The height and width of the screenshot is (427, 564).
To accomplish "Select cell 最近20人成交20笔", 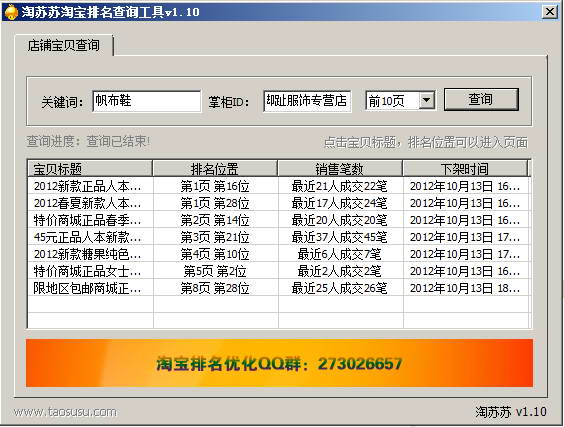I will point(339,220).
